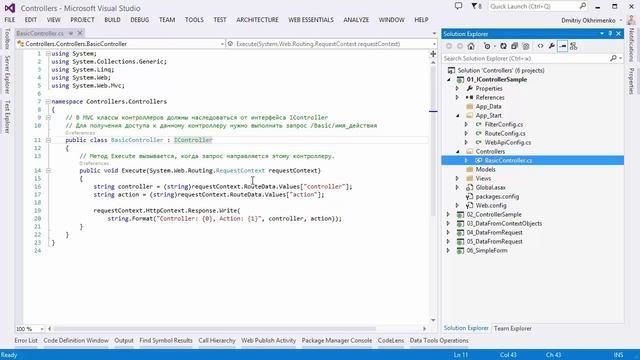Expand the 02_ControllerSample project
Viewport: 640px width, 360px height.
[449, 214]
